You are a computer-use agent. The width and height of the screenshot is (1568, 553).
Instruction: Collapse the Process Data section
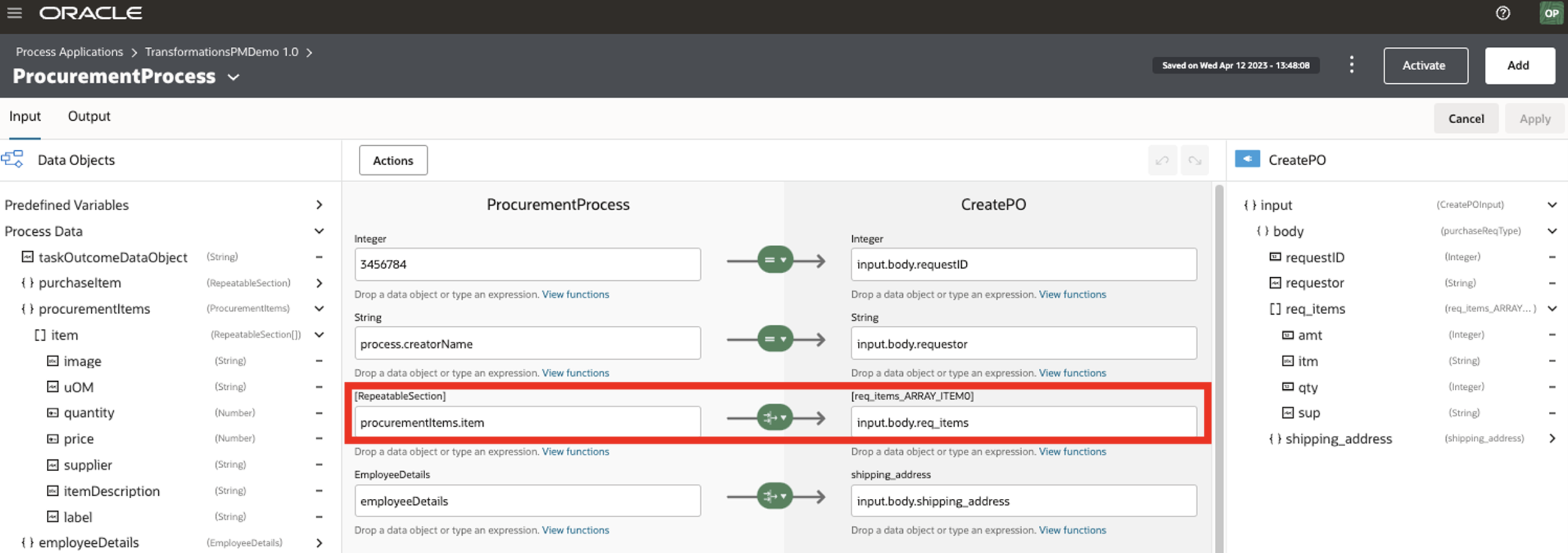[x=319, y=231]
